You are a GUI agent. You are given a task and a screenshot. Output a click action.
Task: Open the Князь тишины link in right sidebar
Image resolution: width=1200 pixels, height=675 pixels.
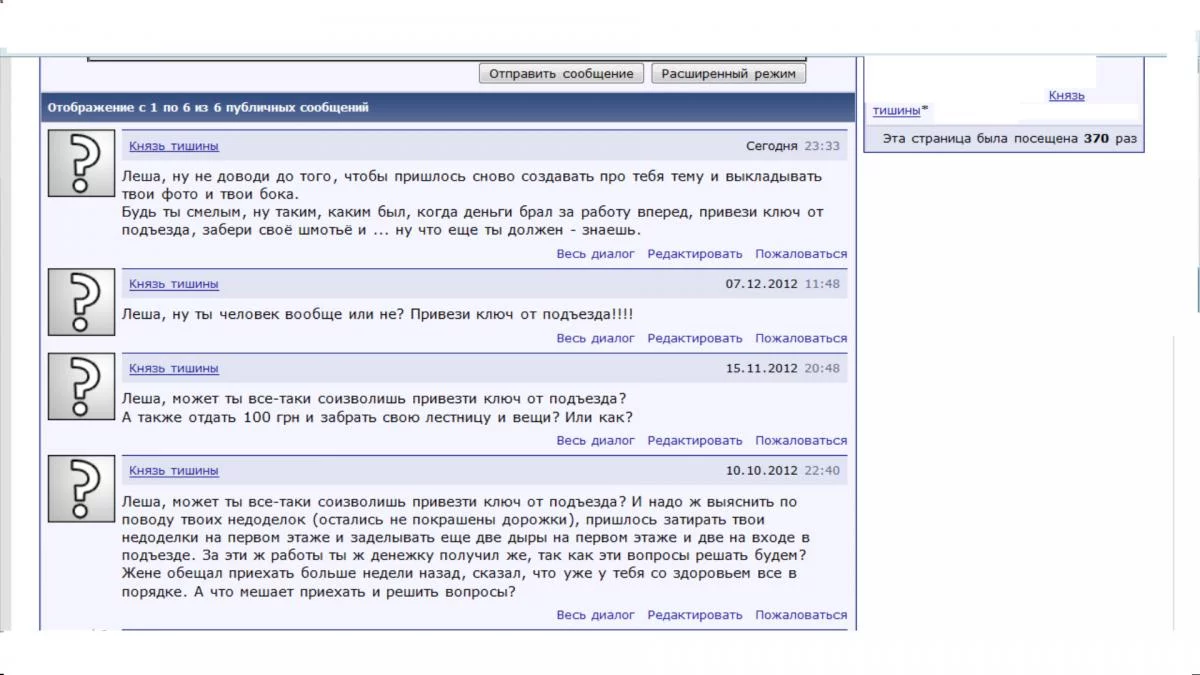click(x=1067, y=96)
